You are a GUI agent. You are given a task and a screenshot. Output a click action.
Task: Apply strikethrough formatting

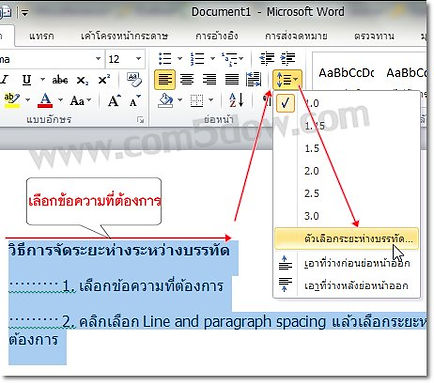[60, 80]
